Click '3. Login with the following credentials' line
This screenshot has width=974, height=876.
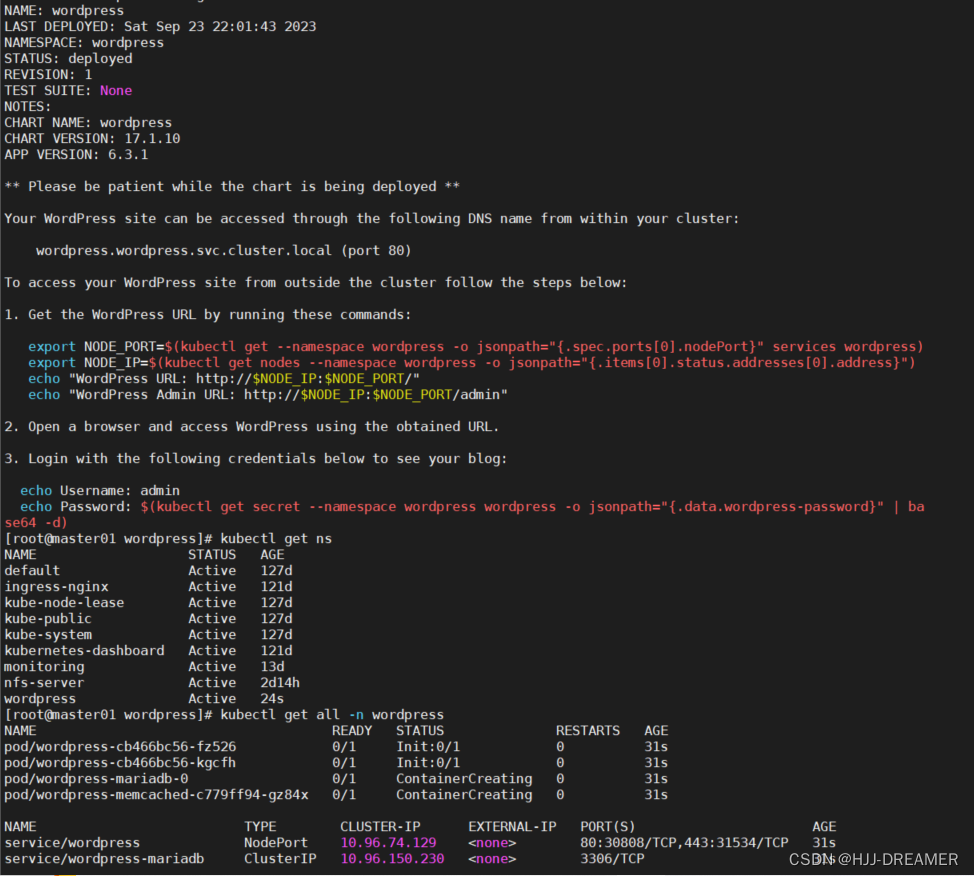[256, 459]
